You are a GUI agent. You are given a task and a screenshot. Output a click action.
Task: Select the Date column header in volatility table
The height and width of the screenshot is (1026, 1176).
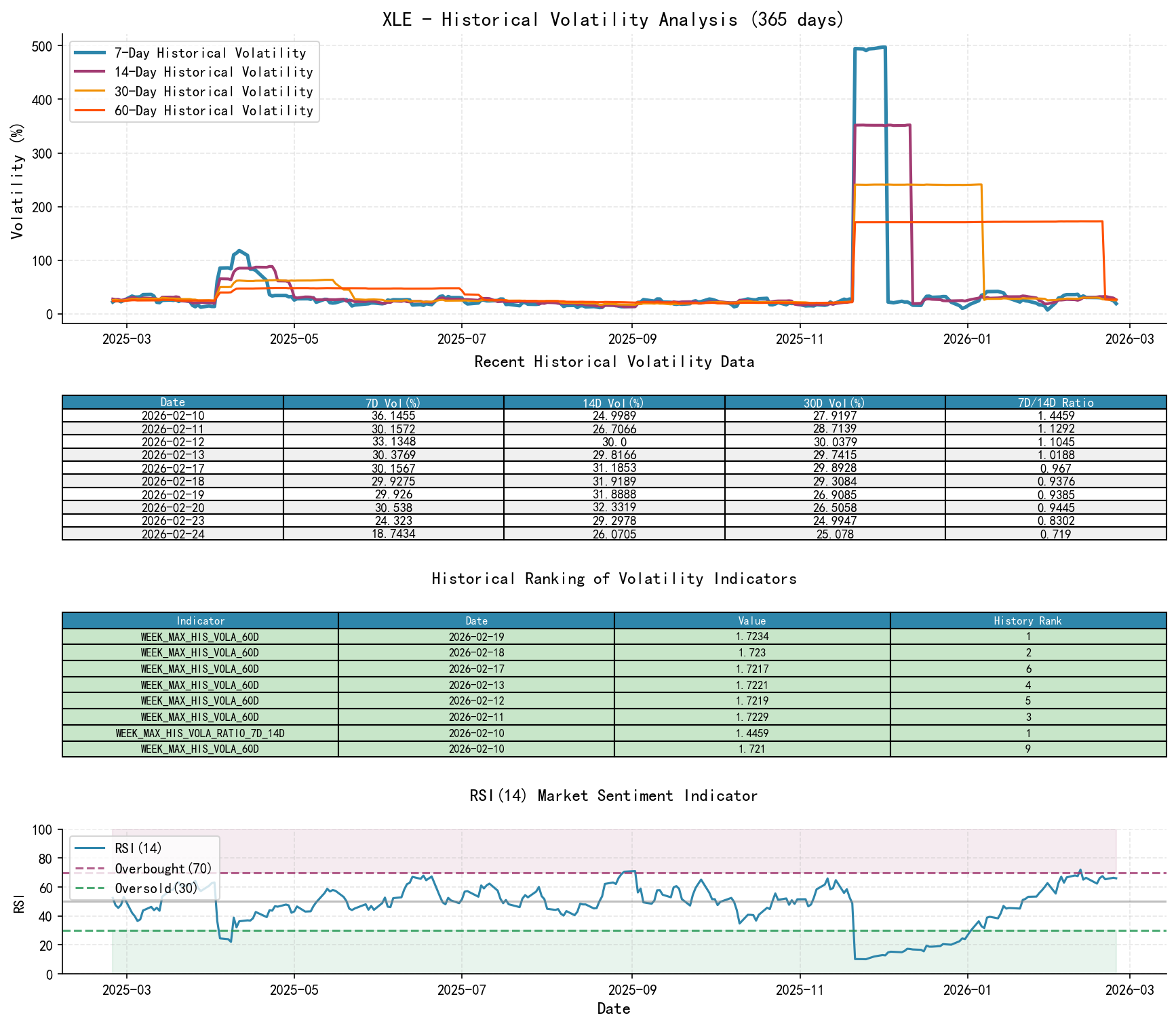click(170, 401)
